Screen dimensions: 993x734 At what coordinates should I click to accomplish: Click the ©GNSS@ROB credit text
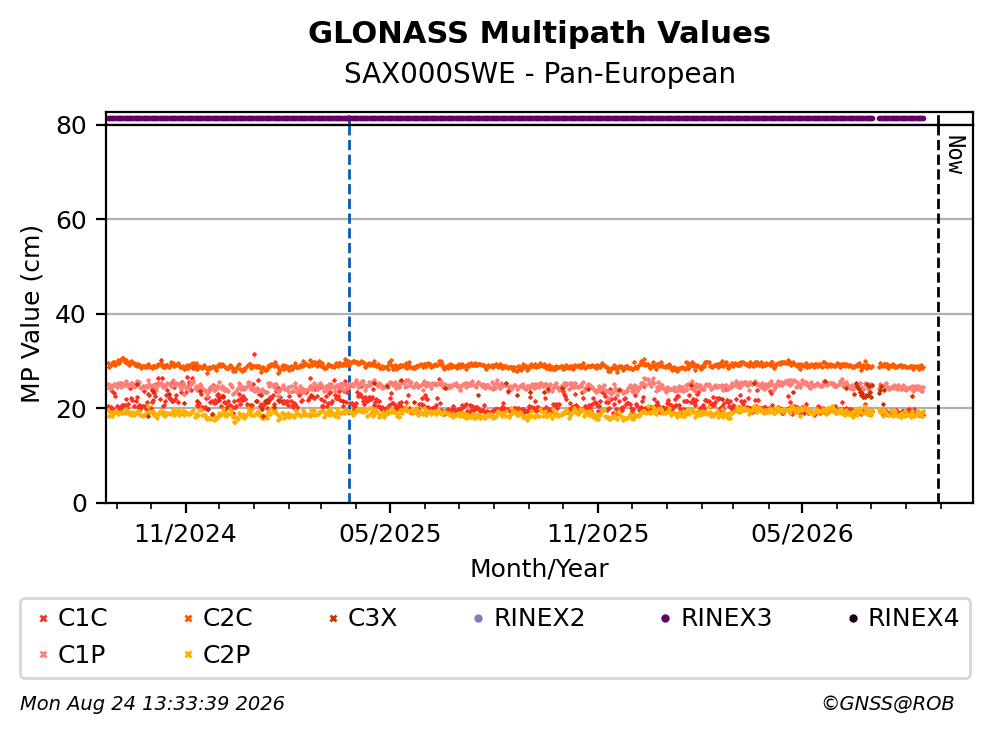(x=888, y=704)
